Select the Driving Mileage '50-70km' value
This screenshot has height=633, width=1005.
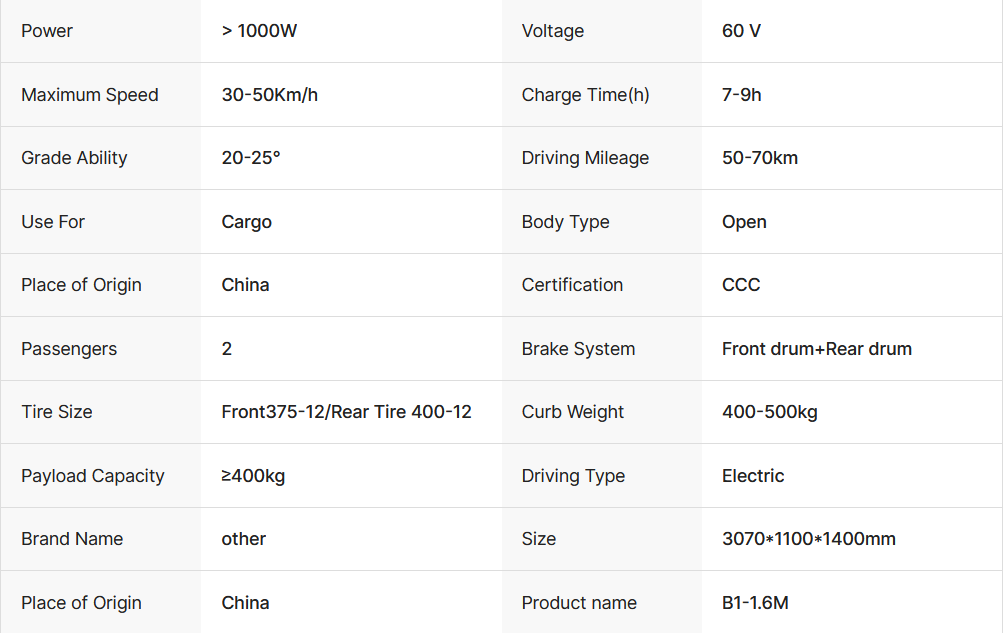(x=759, y=158)
